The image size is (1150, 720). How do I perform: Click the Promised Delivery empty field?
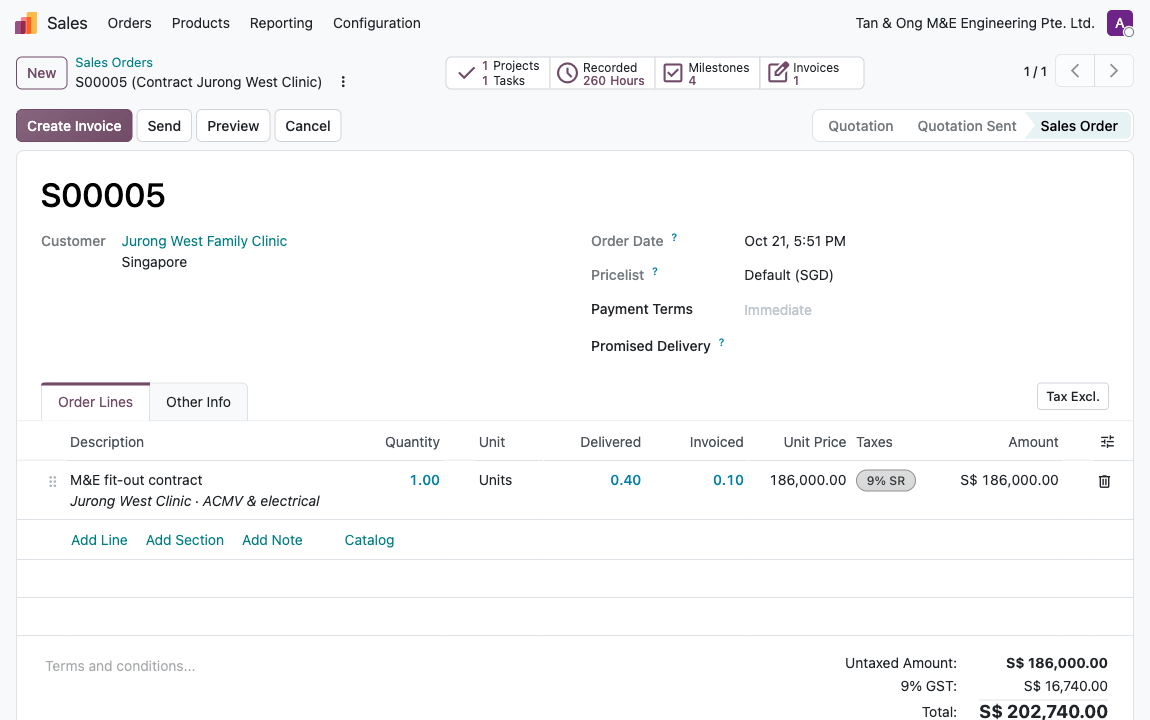pos(926,345)
